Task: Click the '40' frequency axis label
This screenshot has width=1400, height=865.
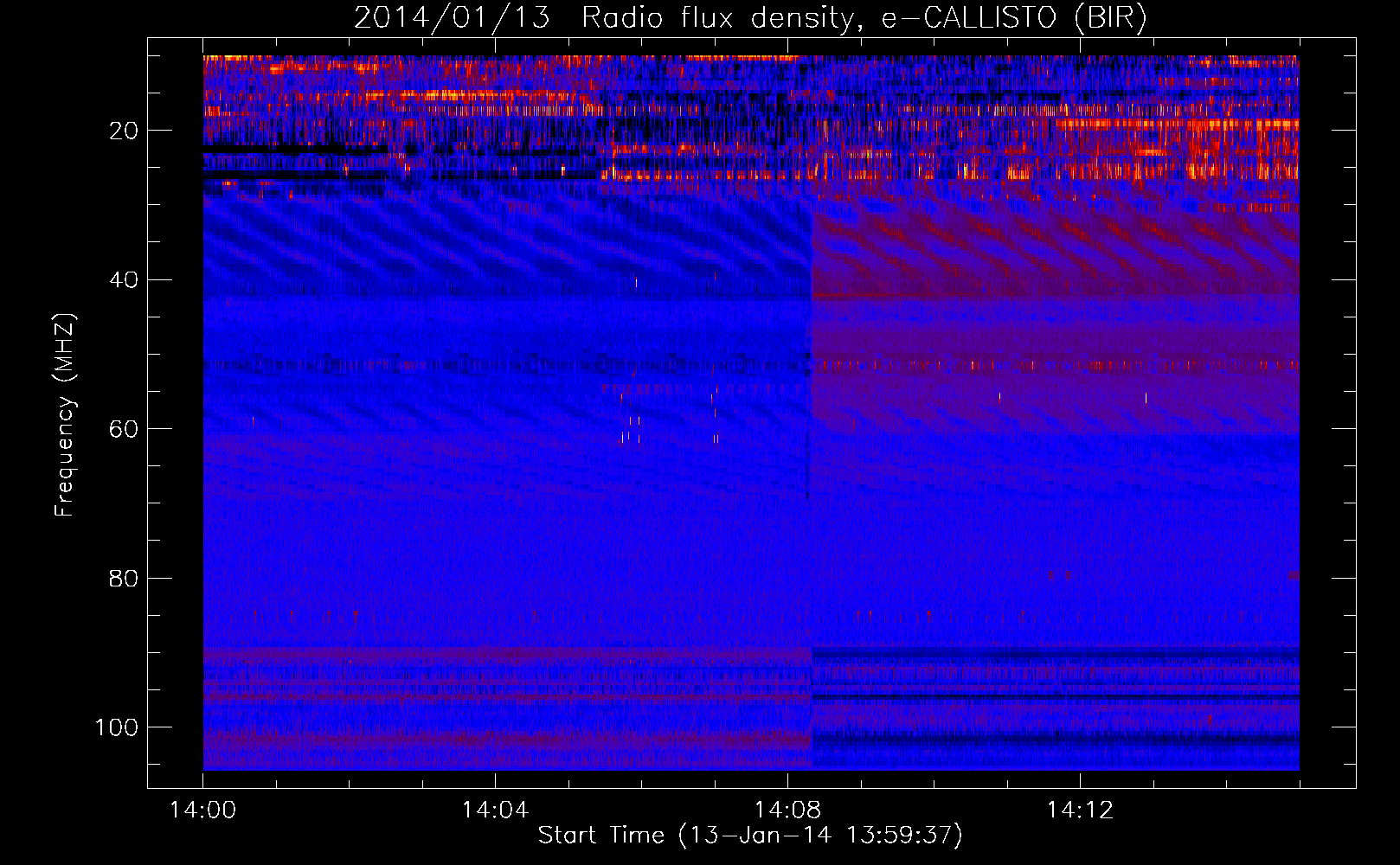Action: (x=124, y=280)
